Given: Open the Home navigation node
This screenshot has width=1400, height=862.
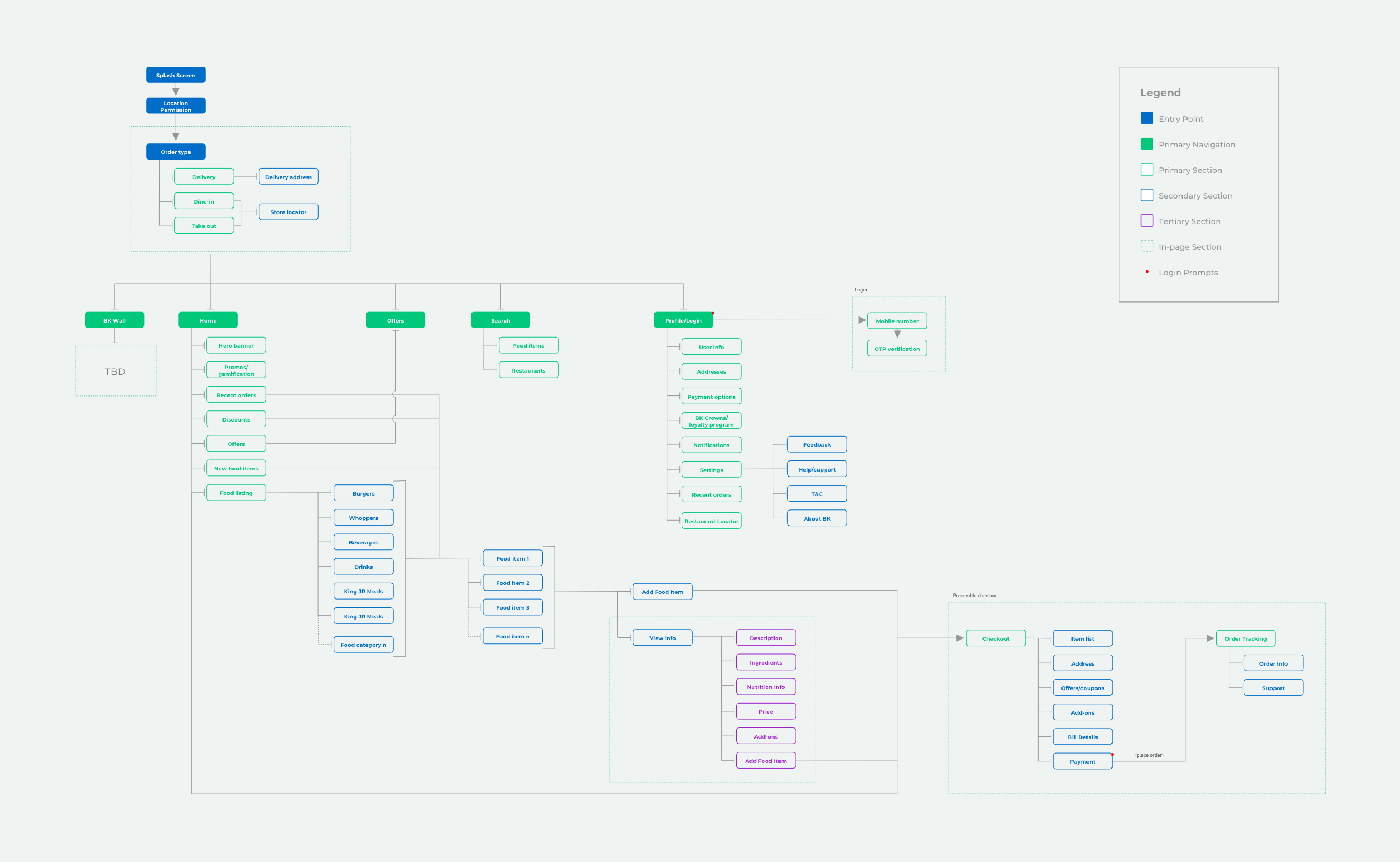Looking at the screenshot, I should click(208, 320).
